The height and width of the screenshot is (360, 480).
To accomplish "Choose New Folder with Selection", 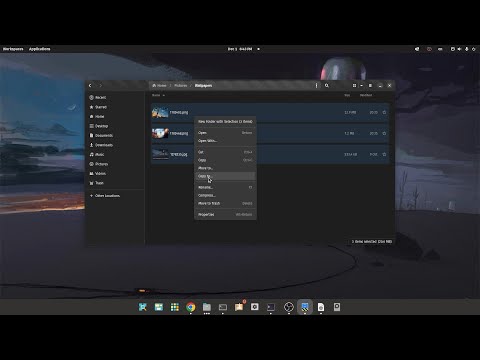I will click(x=225, y=122).
